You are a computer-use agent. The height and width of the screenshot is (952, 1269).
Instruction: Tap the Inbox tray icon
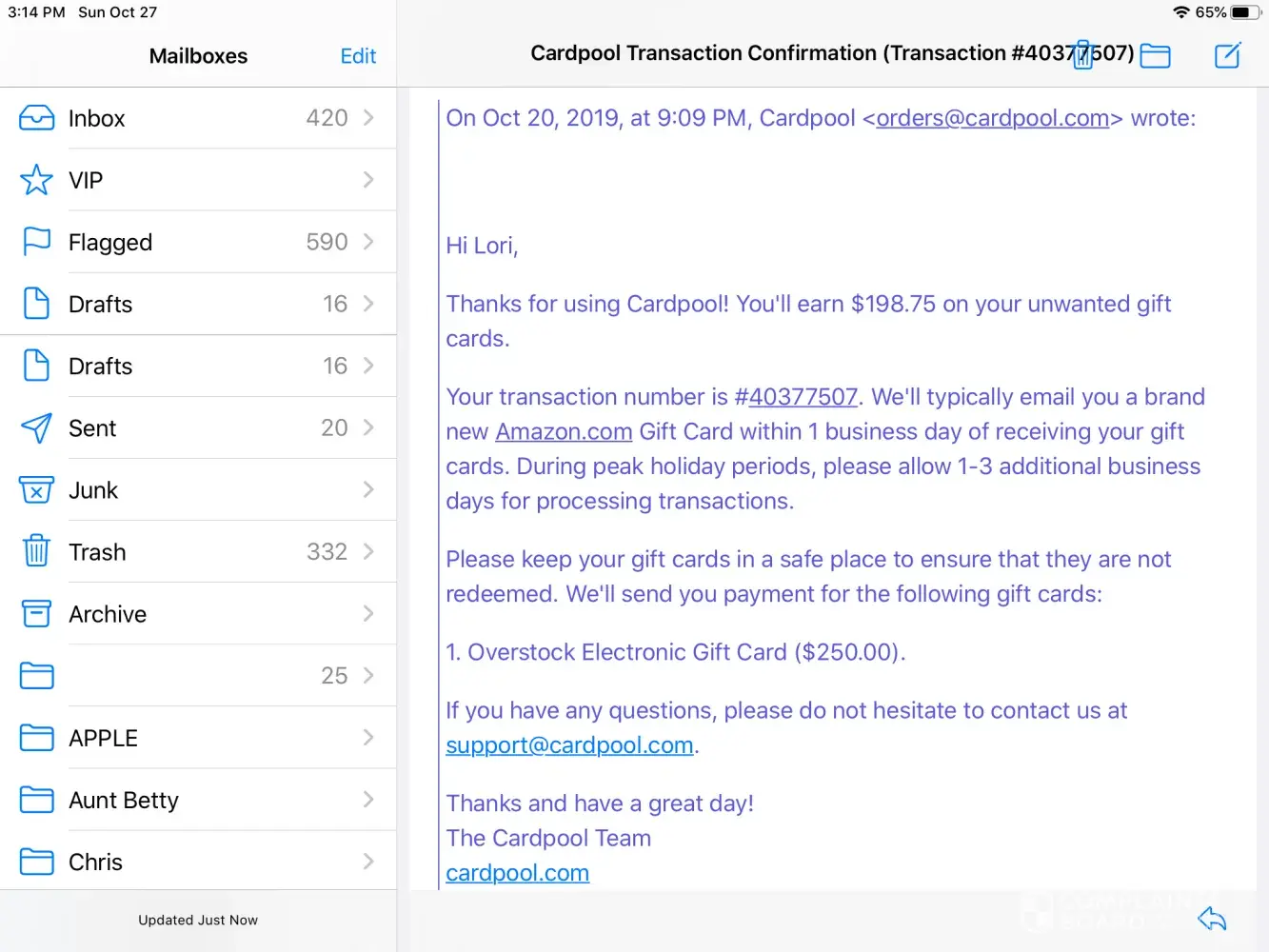pos(36,118)
